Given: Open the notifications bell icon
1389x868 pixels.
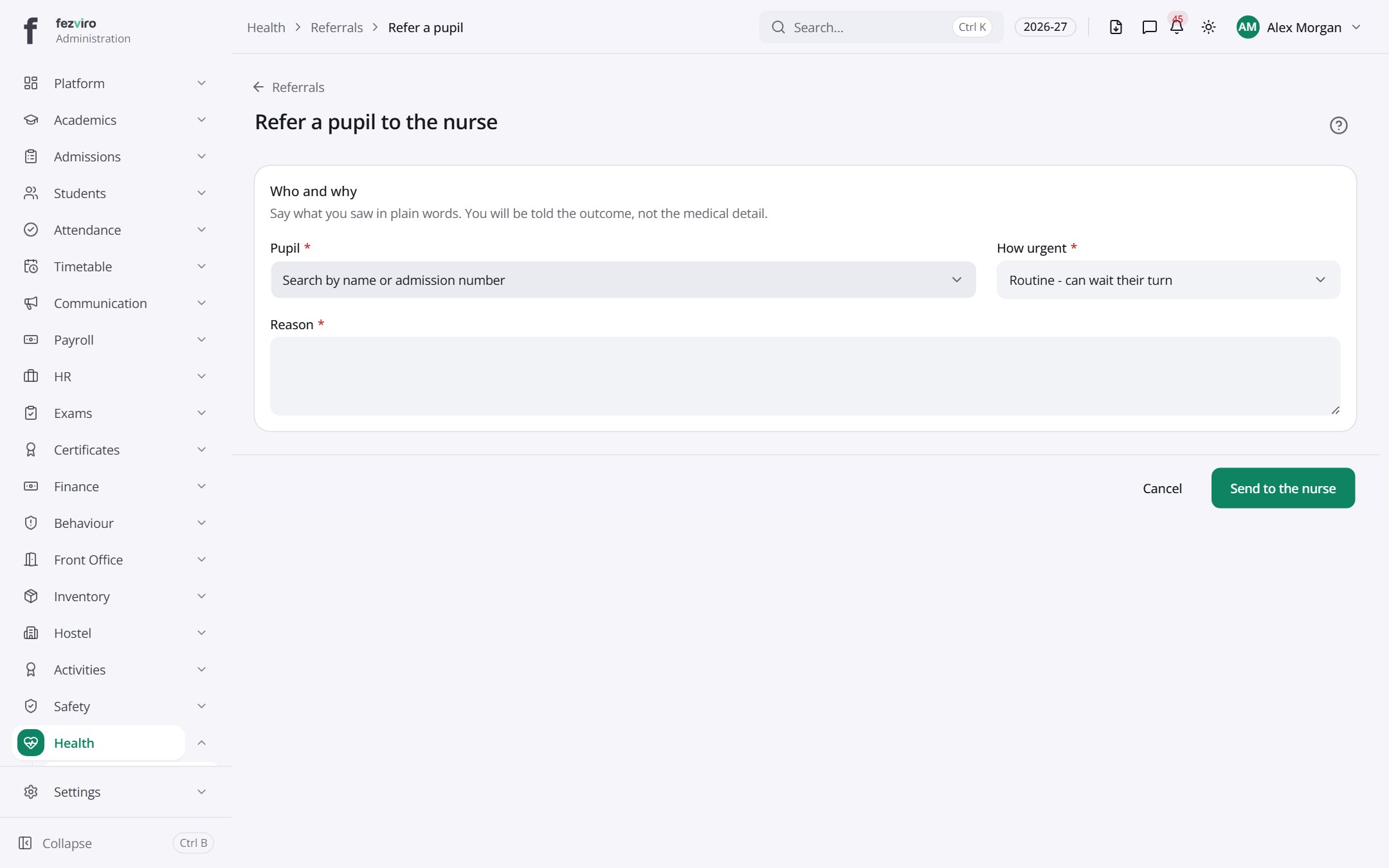Looking at the screenshot, I should (x=1177, y=27).
